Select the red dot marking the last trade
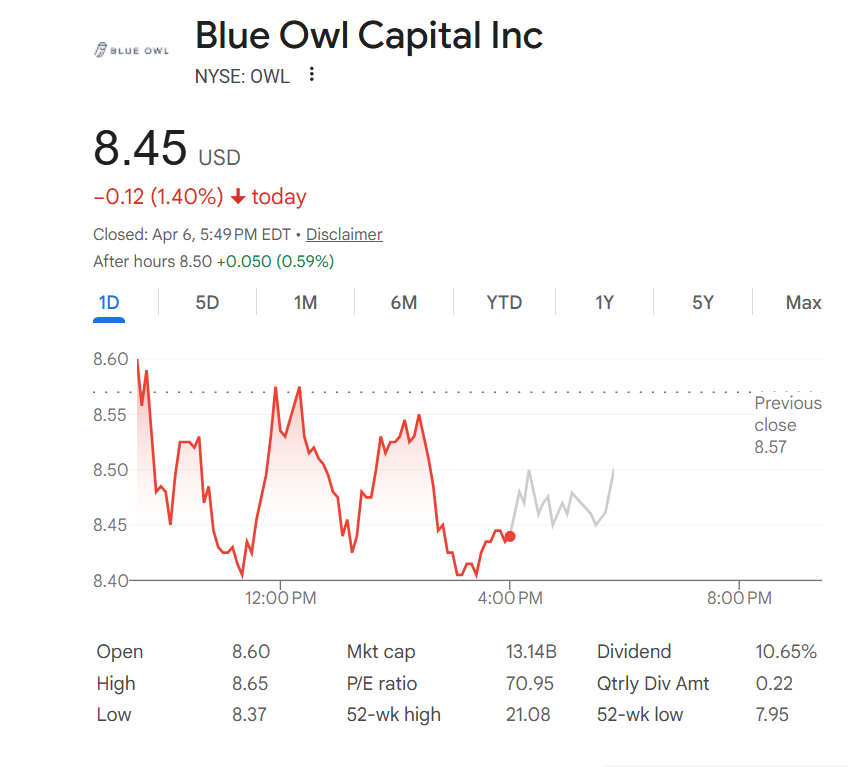Viewport: 848px width, 767px height. 509,536
